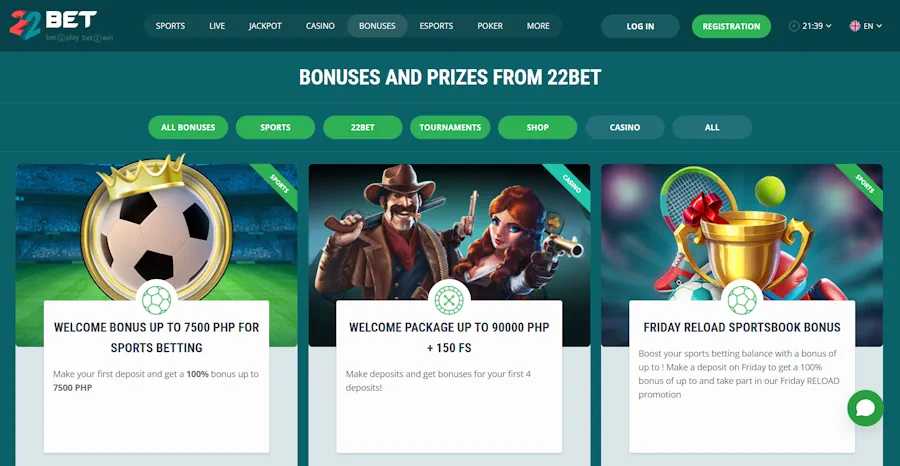Click the green REGISTRATION button
The width and height of the screenshot is (900, 466).
click(731, 26)
